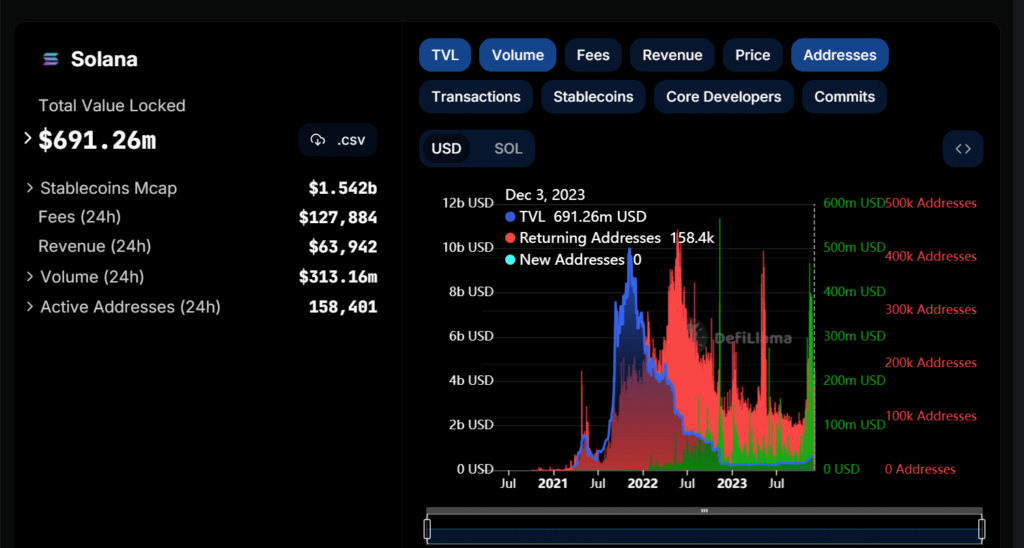Show Transactions on the chart
Image resolution: width=1024 pixels, height=548 pixels.
(x=476, y=97)
